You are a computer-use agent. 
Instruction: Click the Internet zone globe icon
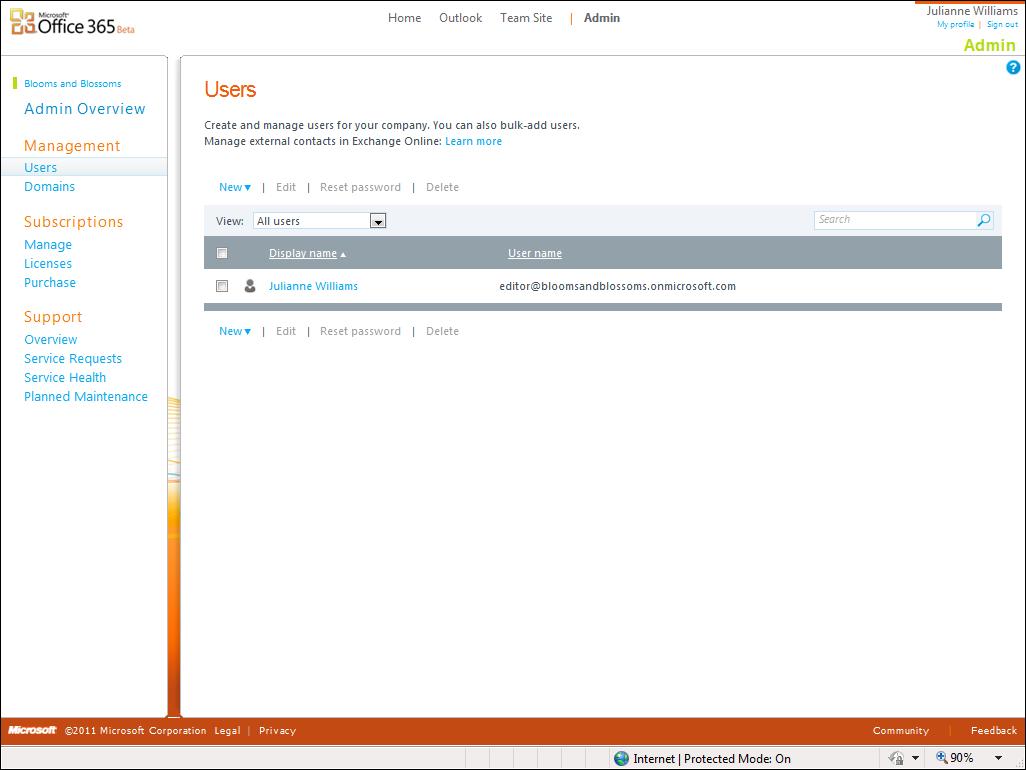click(622, 758)
